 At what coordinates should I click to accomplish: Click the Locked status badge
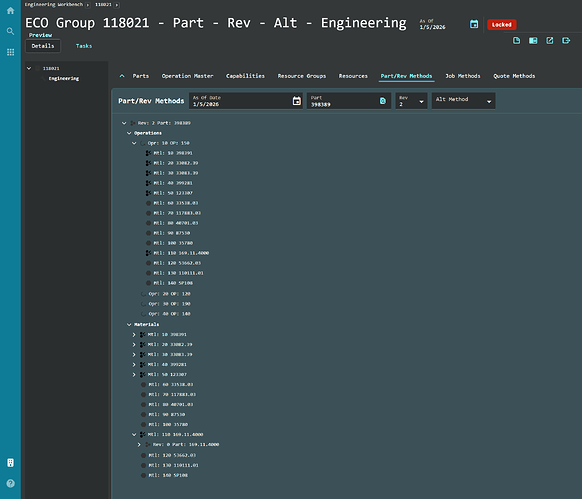point(501,25)
